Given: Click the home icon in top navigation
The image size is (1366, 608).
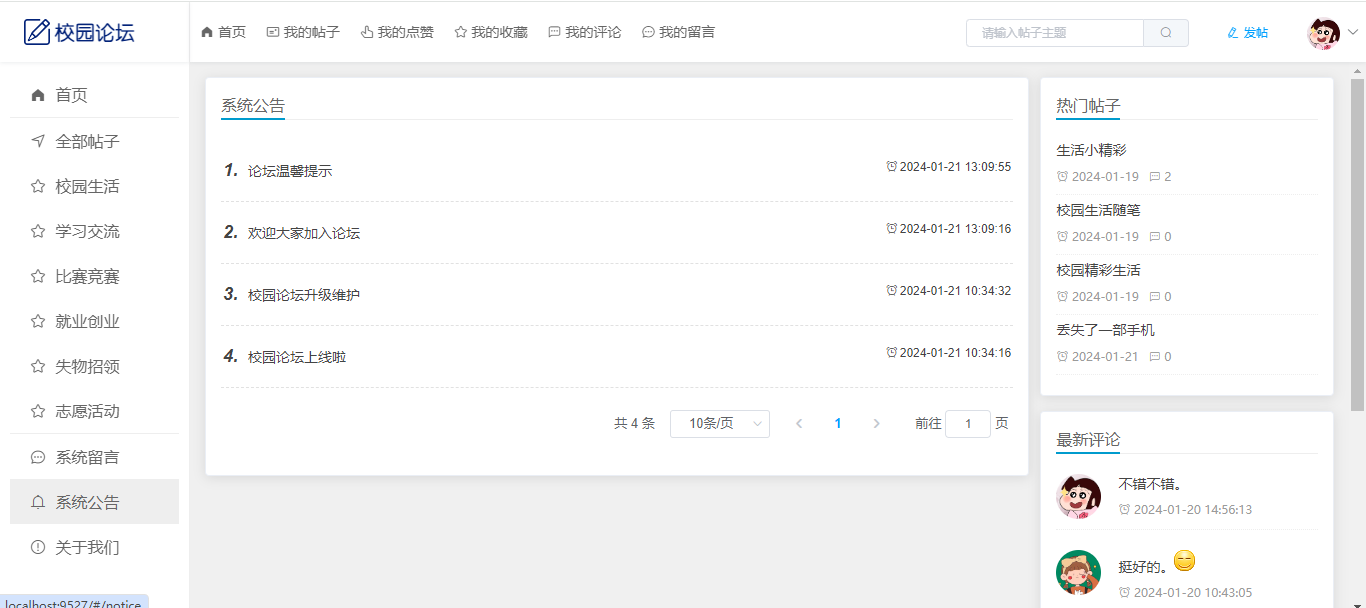Looking at the screenshot, I should 207,32.
